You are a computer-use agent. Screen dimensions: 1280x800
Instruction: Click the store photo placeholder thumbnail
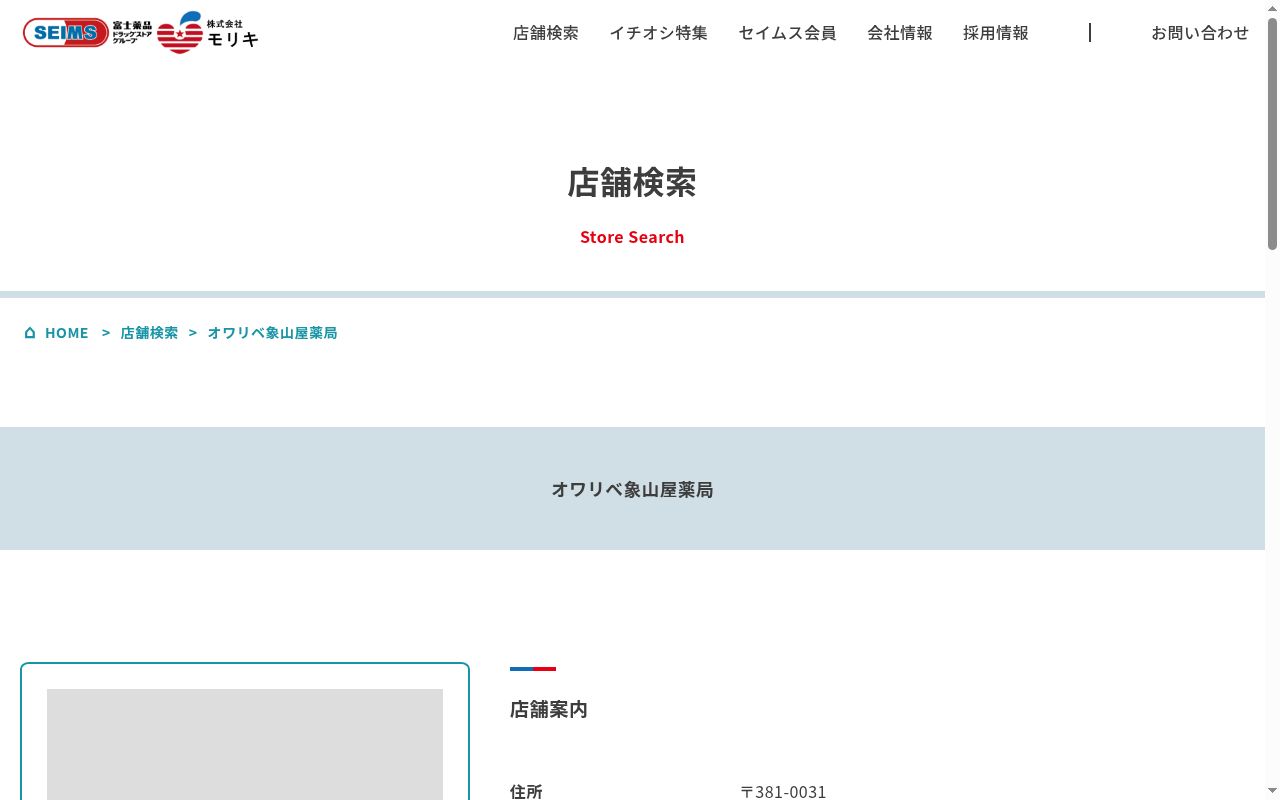(x=245, y=744)
